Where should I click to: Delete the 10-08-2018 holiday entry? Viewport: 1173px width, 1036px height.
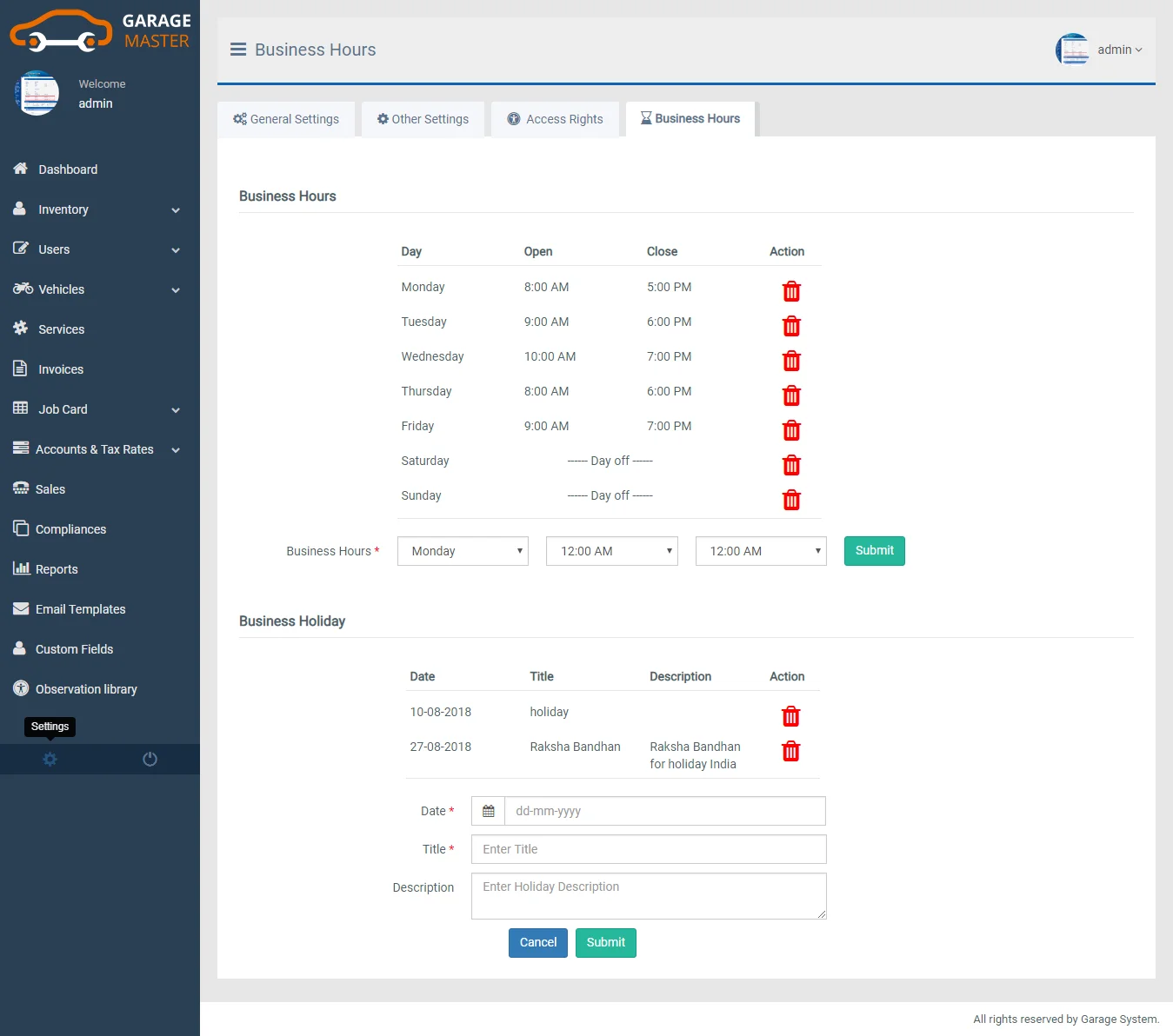[x=790, y=716]
